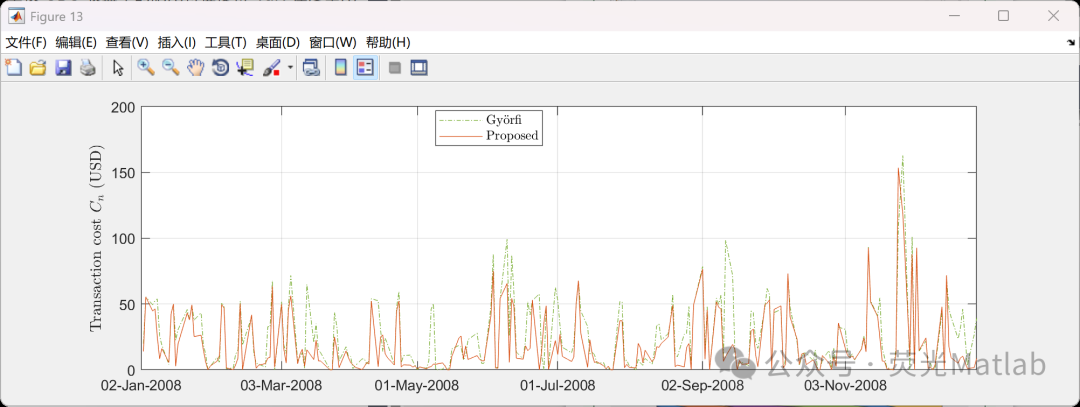The height and width of the screenshot is (407, 1080).
Task: Open the 帮助(H) menu
Action: [388, 43]
